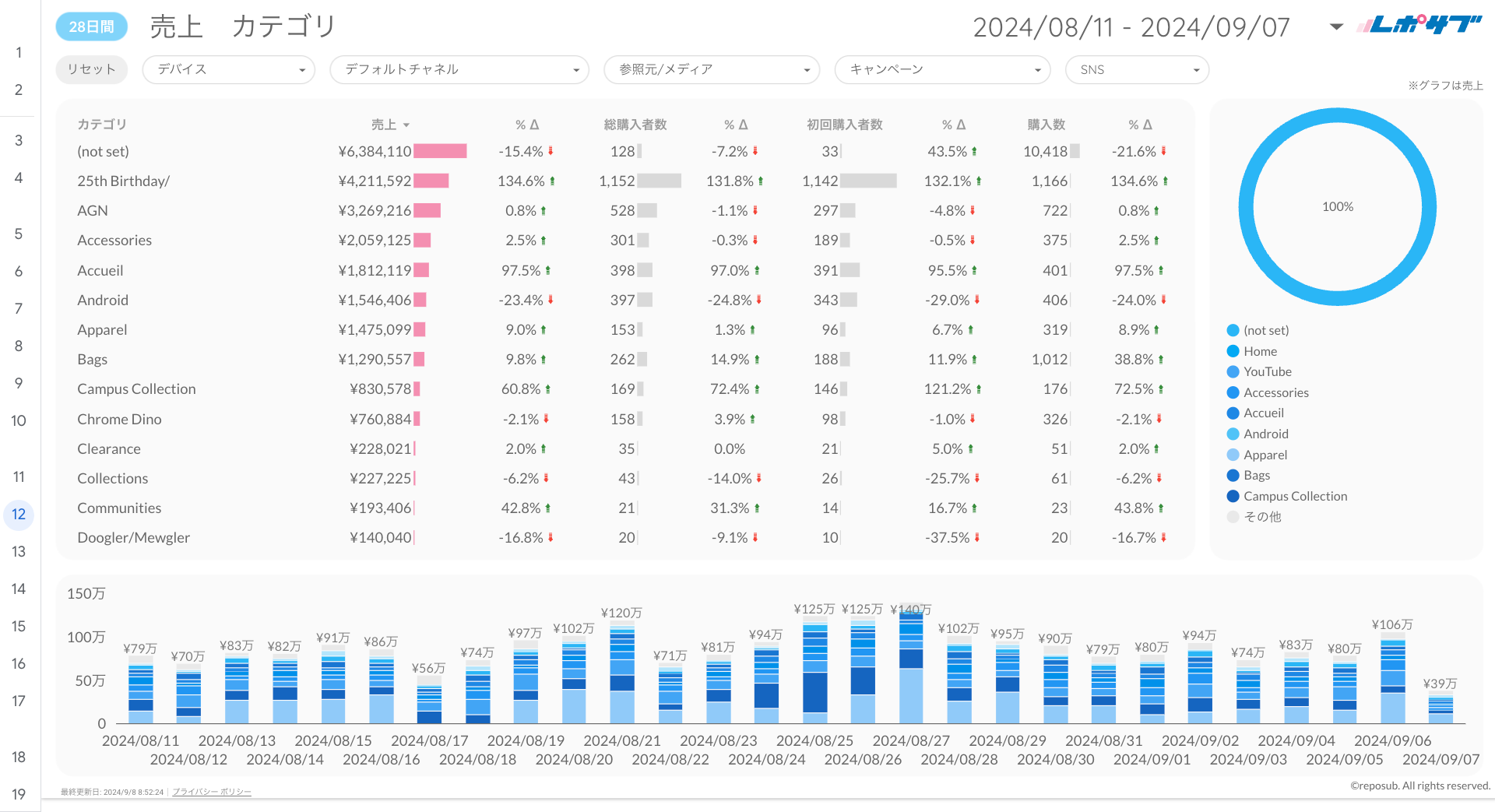Click the 2024/08/26 stacked bar

(863, 670)
